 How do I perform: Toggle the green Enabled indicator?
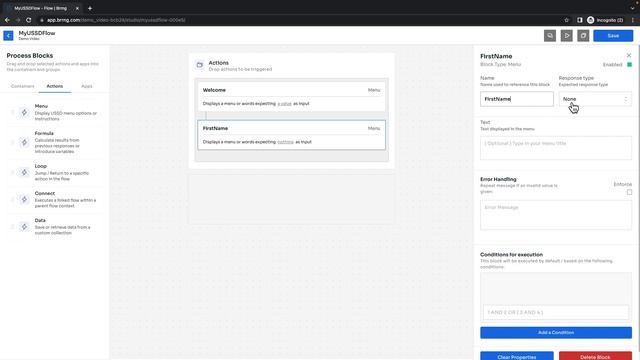pyautogui.click(x=629, y=64)
